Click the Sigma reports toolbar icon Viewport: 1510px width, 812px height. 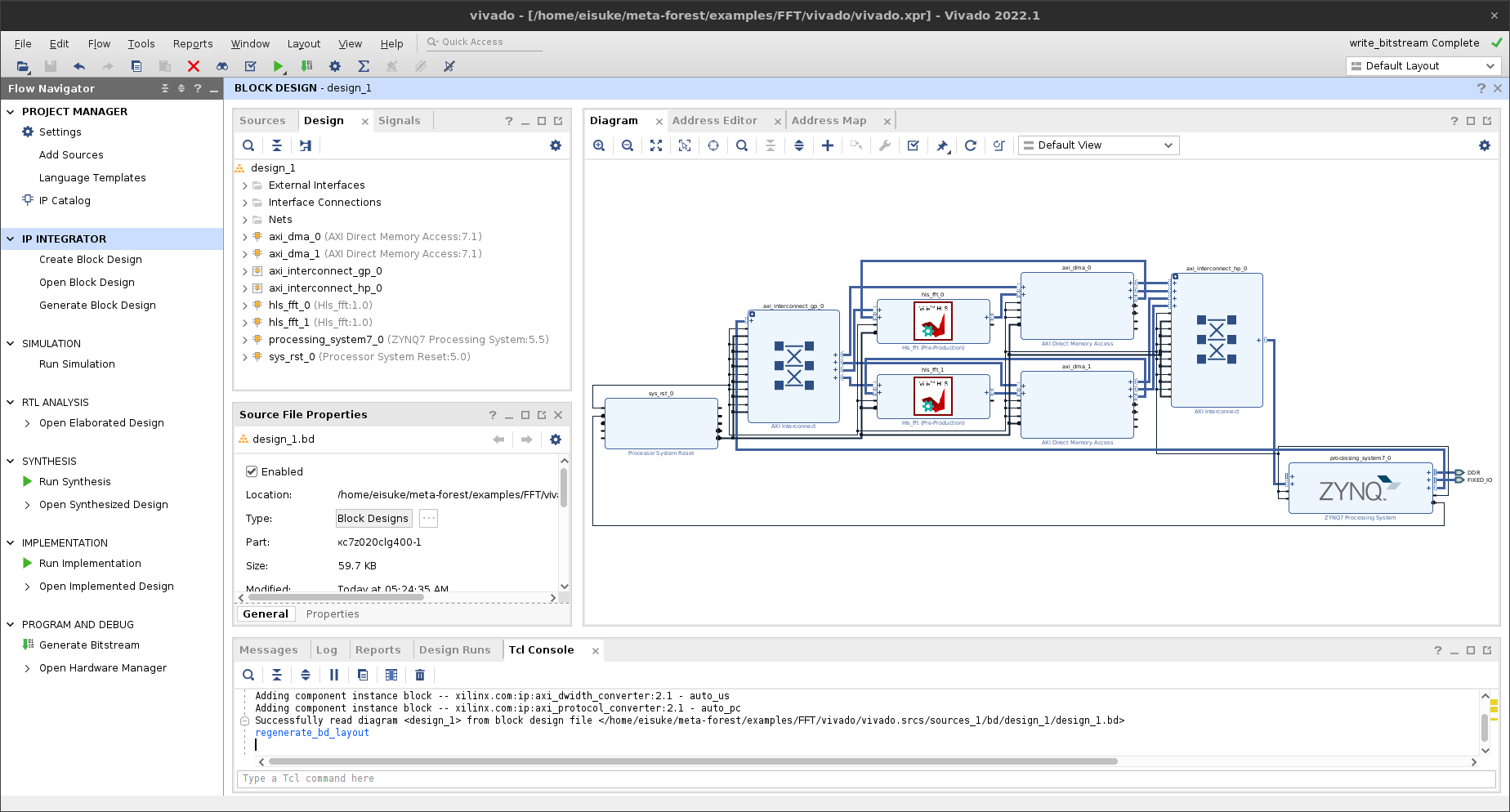click(x=364, y=66)
